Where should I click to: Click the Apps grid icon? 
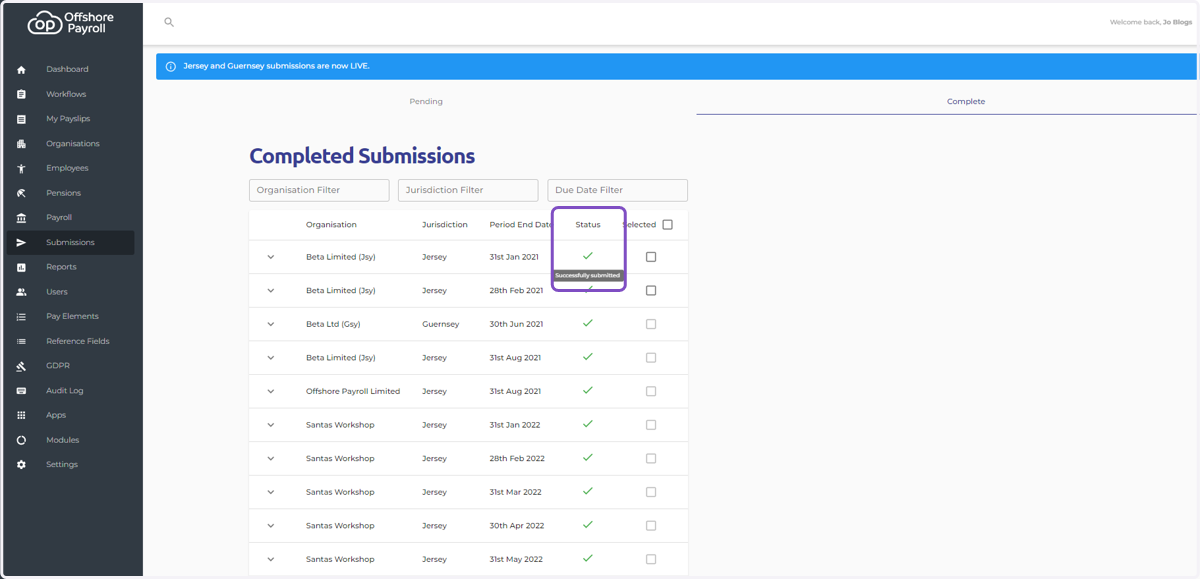pyautogui.click(x=21, y=415)
